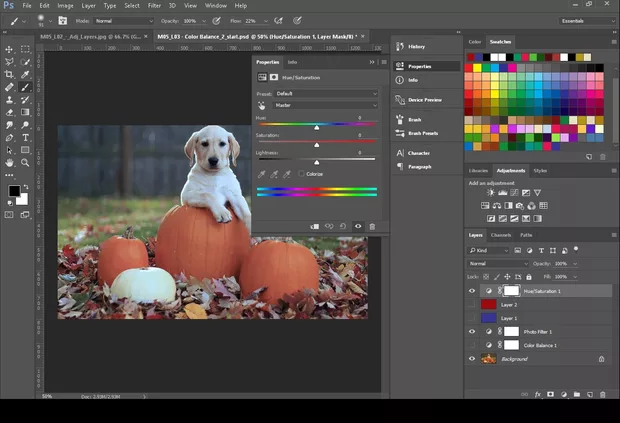Open the Preset dropdown
This screenshot has height=423, width=620.
pos(326,93)
